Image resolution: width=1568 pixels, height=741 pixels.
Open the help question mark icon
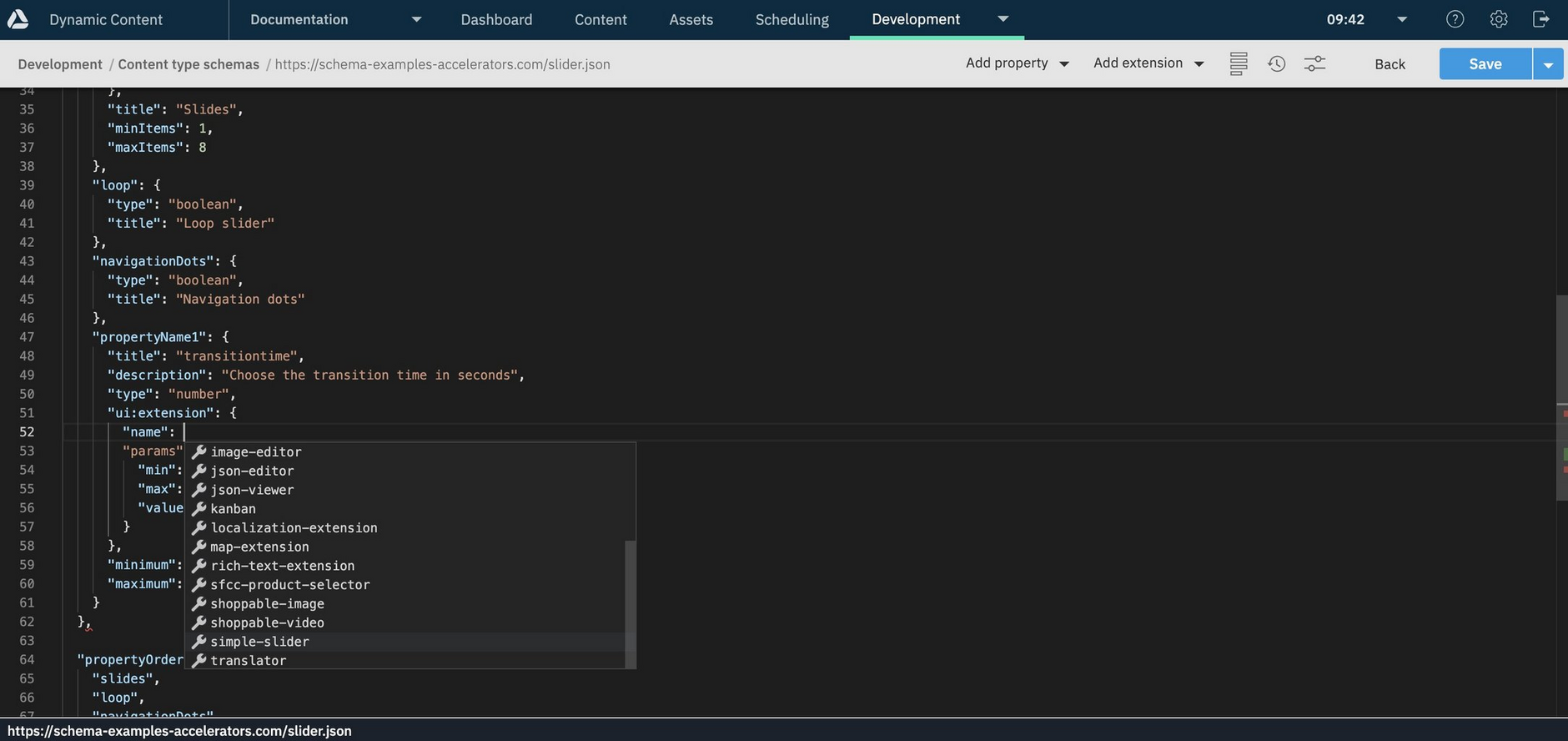1455,19
